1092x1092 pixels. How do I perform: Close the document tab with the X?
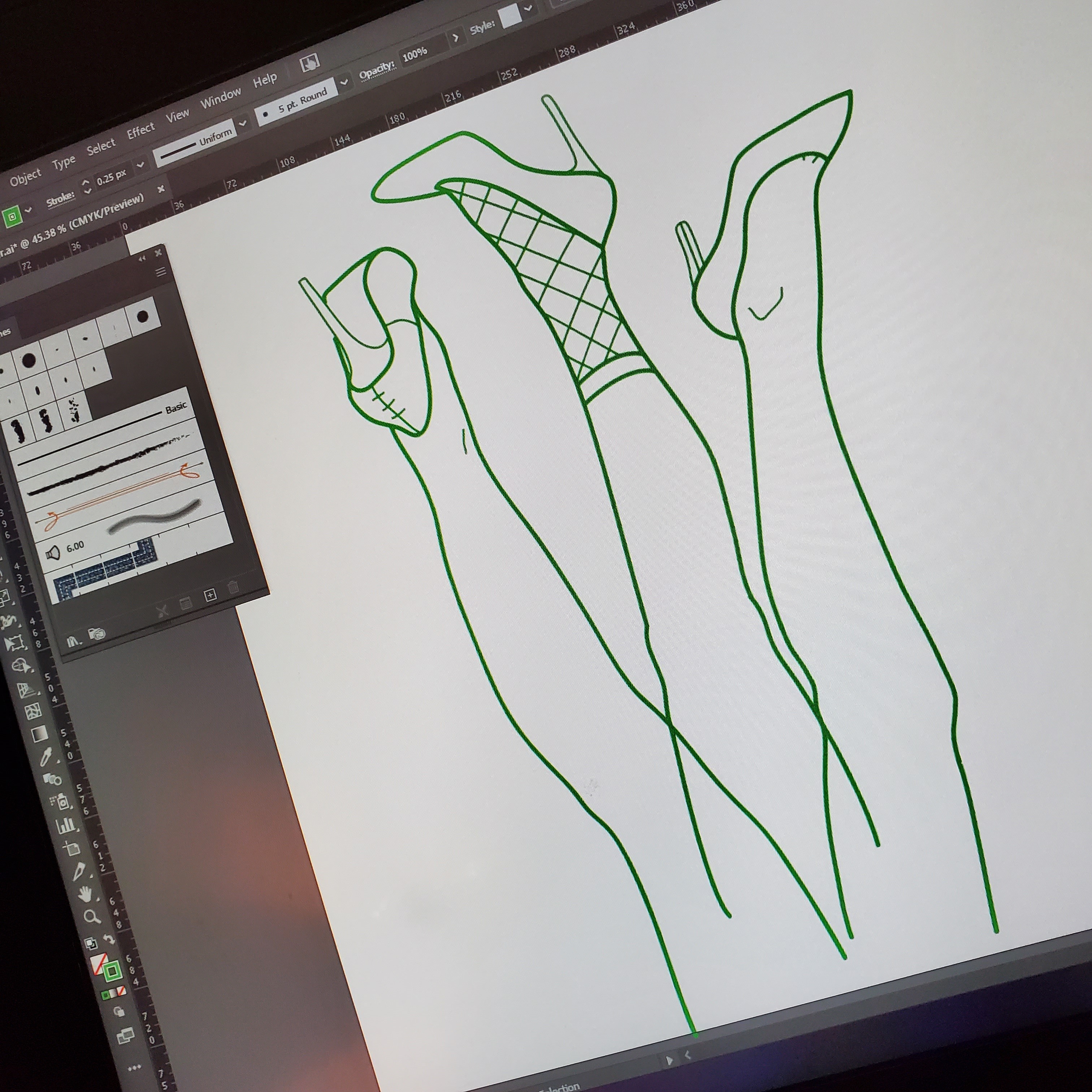pyautogui.click(x=161, y=189)
